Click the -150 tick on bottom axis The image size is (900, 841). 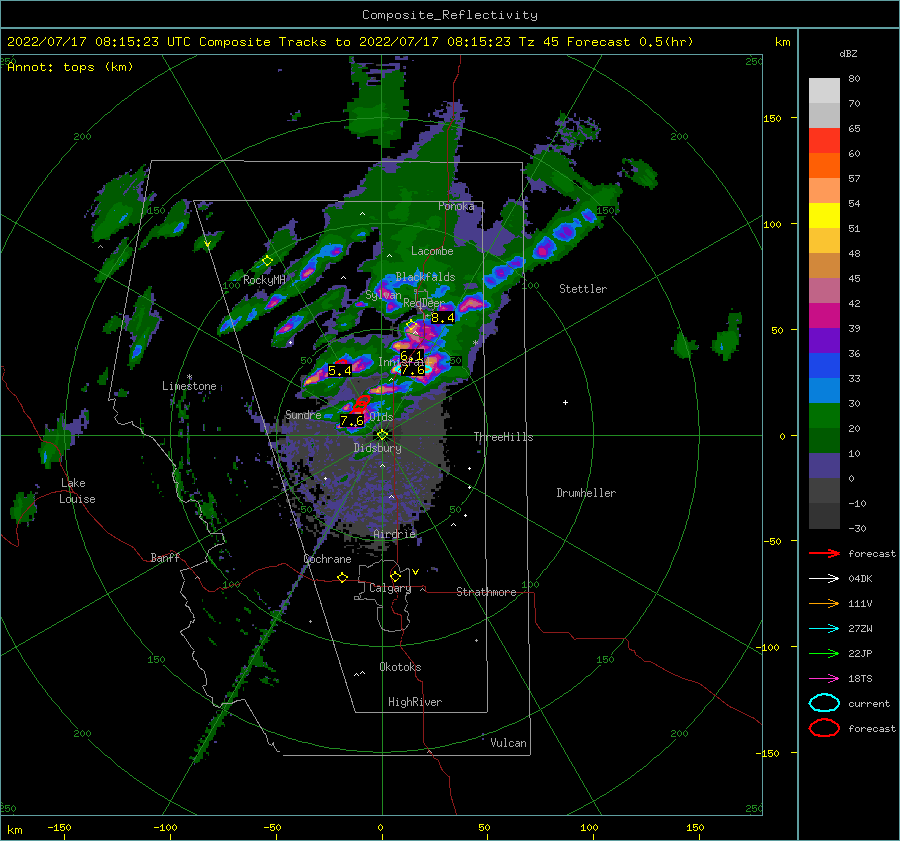point(59,828)
